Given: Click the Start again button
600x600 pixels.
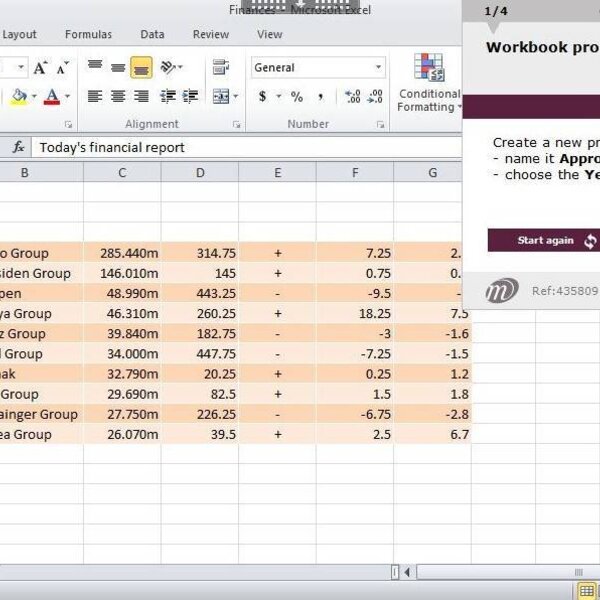Looking at the screenshot, I should (x=544, y=240).
